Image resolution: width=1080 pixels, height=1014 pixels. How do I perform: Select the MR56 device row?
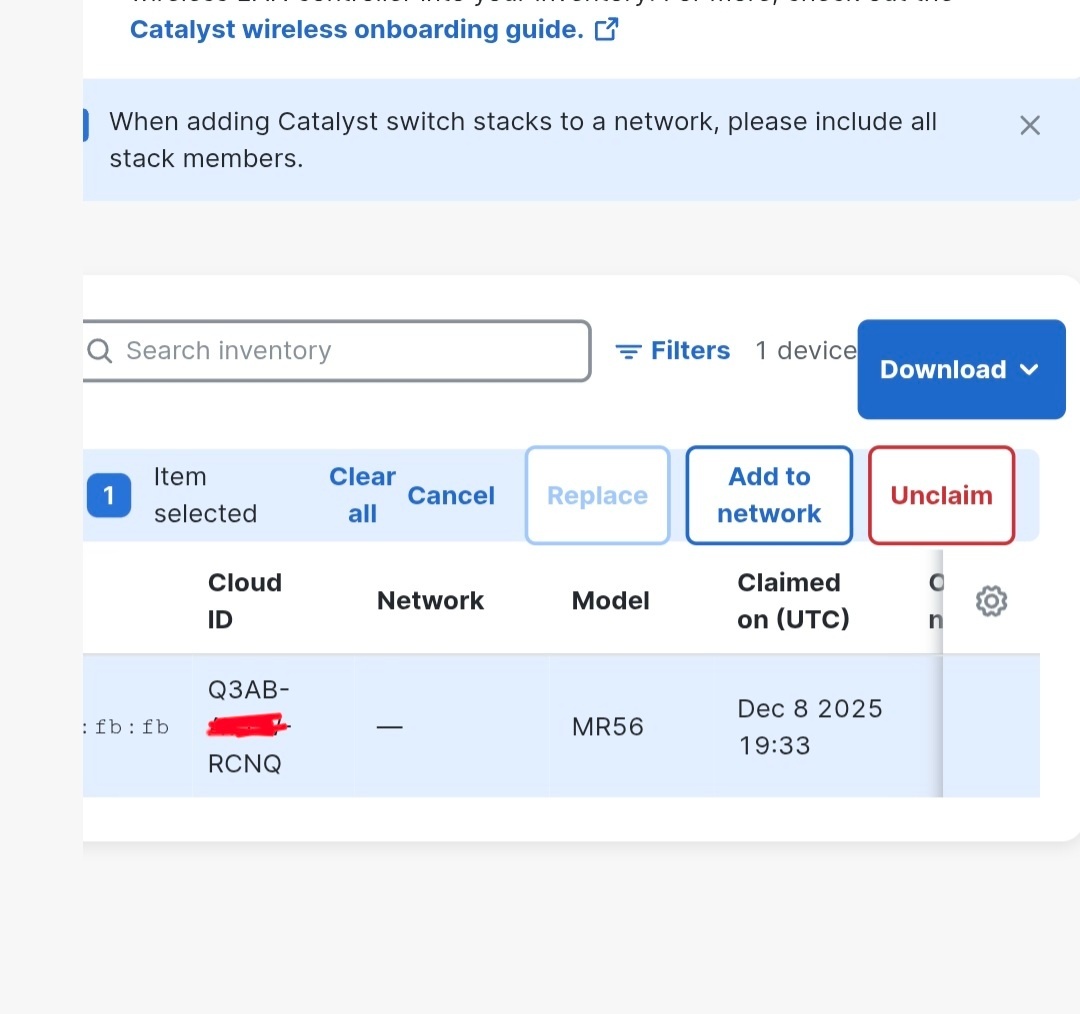point(500,727)
